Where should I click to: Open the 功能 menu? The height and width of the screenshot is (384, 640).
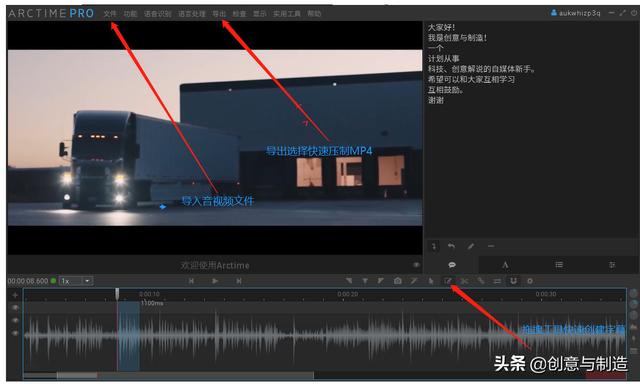[x=130, y=13]
